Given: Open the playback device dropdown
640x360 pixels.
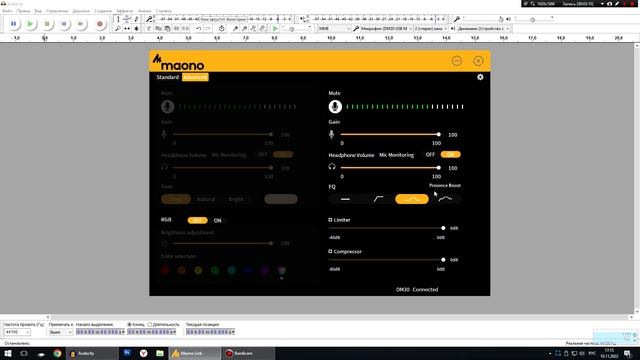Looking at the screenshot, I should point(484,29).
